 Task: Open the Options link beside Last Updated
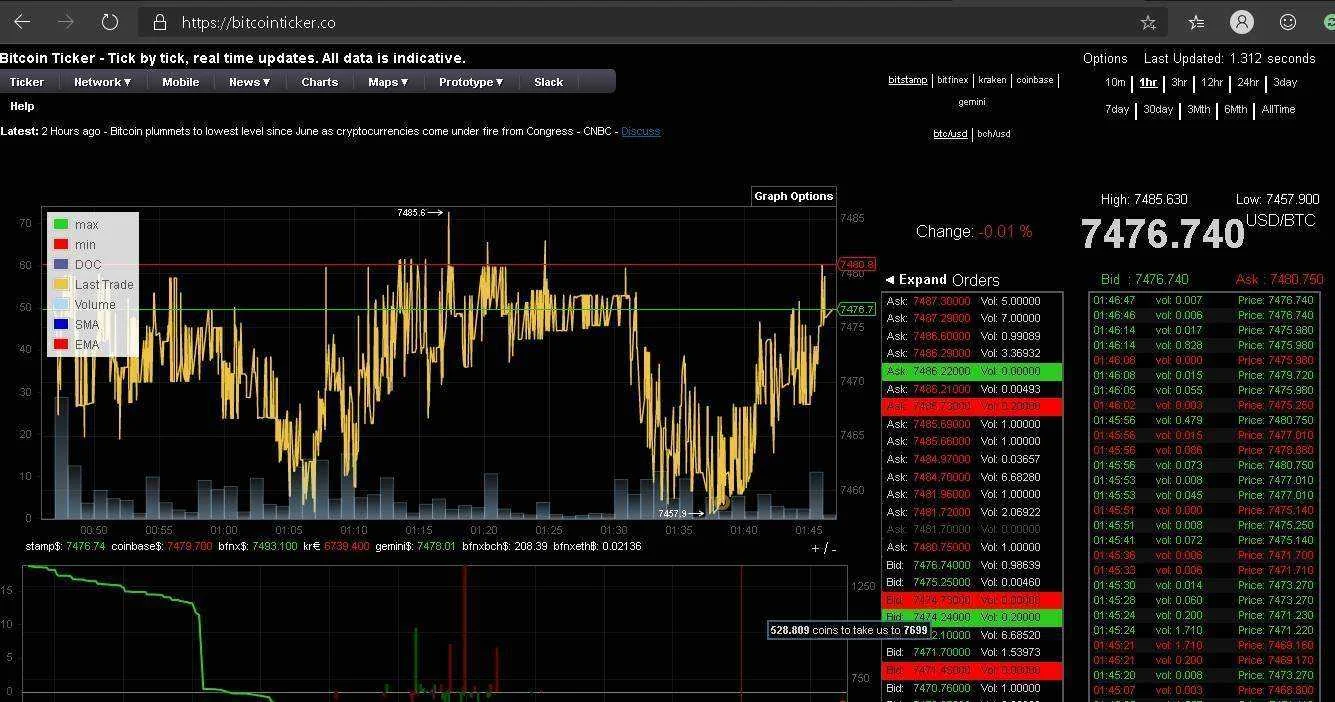coord(1105,59)
